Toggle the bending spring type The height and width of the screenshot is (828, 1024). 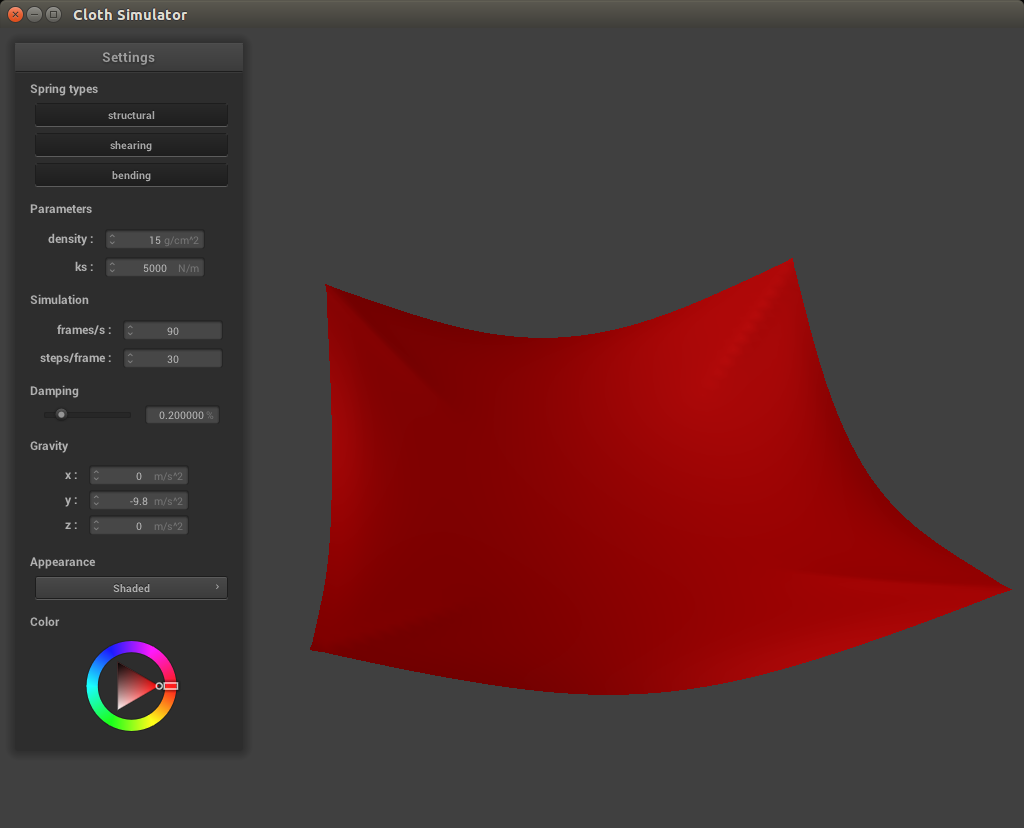point(131,175)
